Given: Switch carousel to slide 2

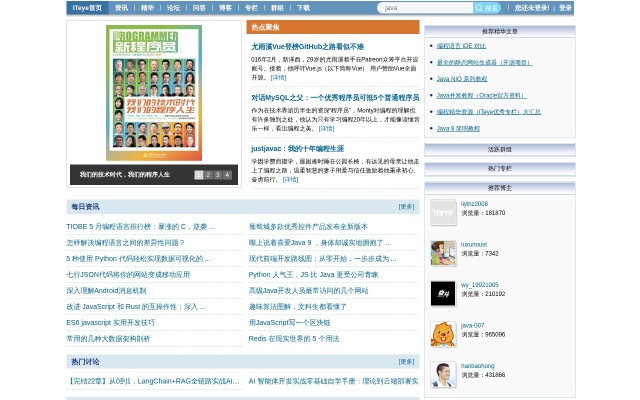Looking at the screenshot, I should click(x=209, y=175).
